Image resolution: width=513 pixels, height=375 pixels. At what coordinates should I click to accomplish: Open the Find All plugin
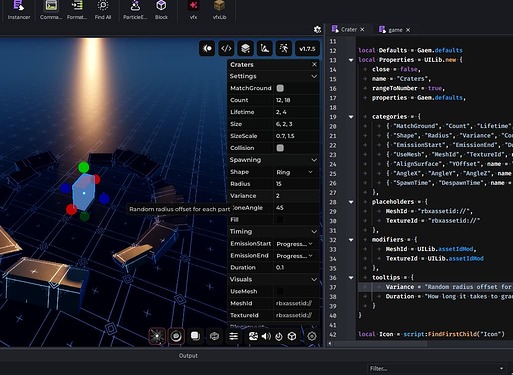click(103, 10)
